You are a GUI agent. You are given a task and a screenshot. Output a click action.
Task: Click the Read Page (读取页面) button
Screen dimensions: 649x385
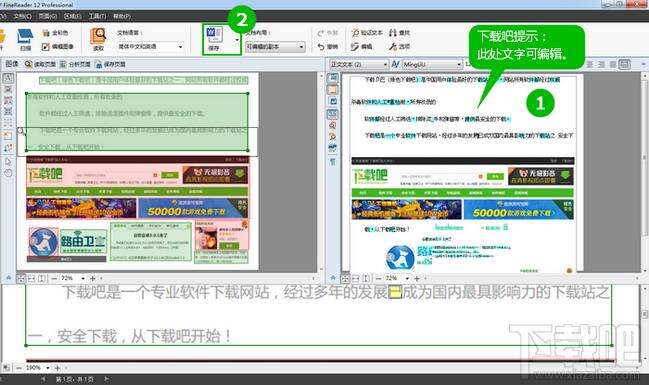40,64
